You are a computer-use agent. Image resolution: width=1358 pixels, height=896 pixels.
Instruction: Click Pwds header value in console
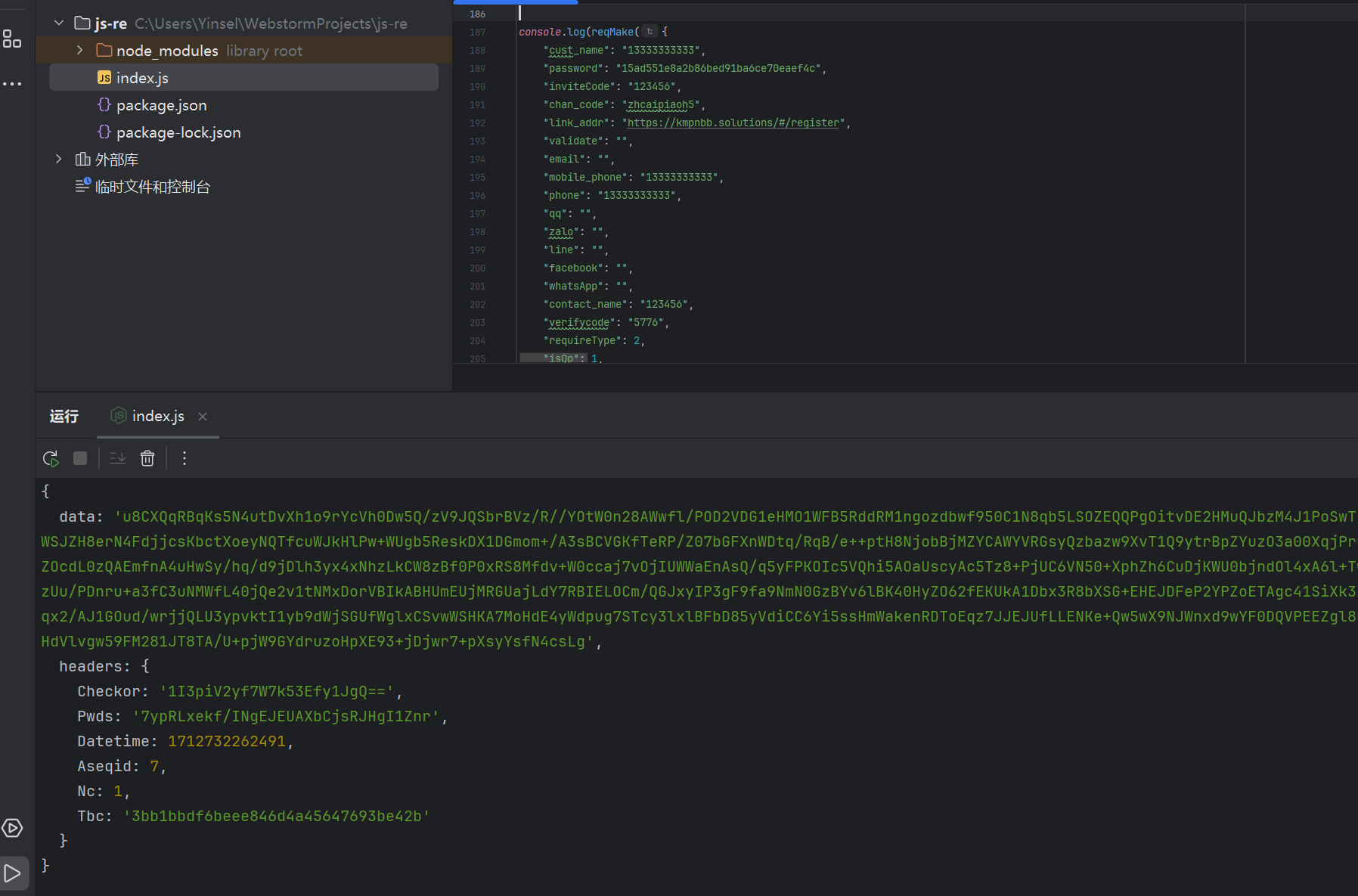coord(286,716)
